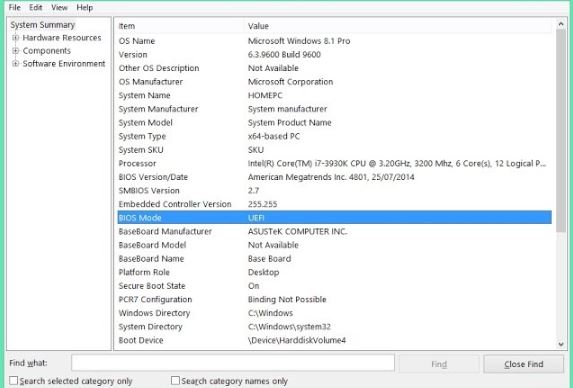Select the Other OS Description row
This screenshot has height=388, width=573.
pos(334,68)
